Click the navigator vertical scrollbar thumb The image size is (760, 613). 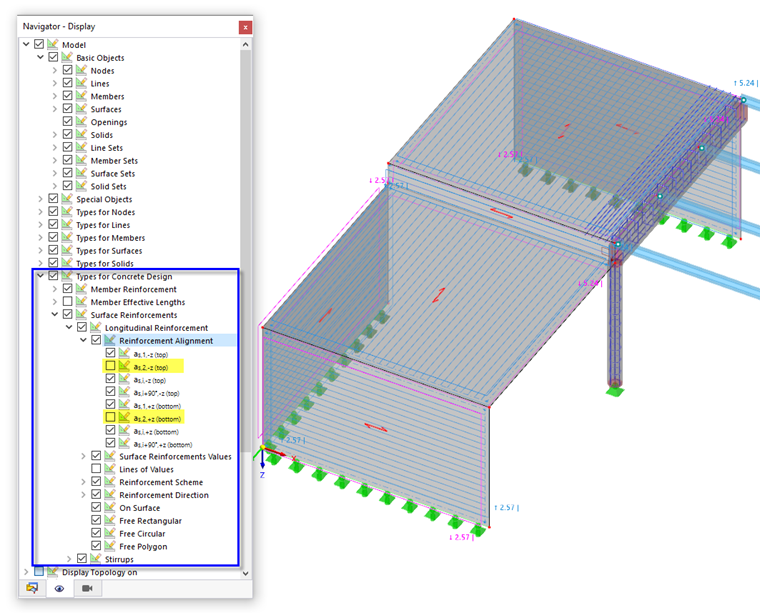(246, 250)
